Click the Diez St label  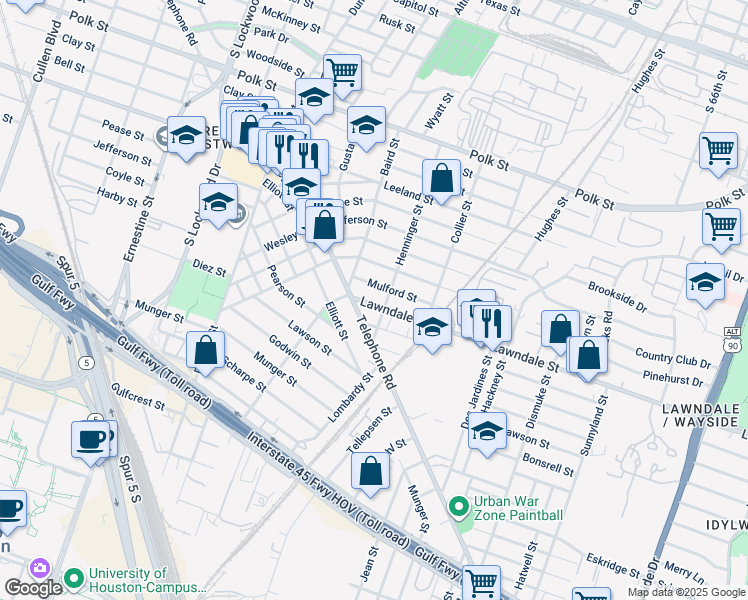pyautogui.click(x=209, y=268)
